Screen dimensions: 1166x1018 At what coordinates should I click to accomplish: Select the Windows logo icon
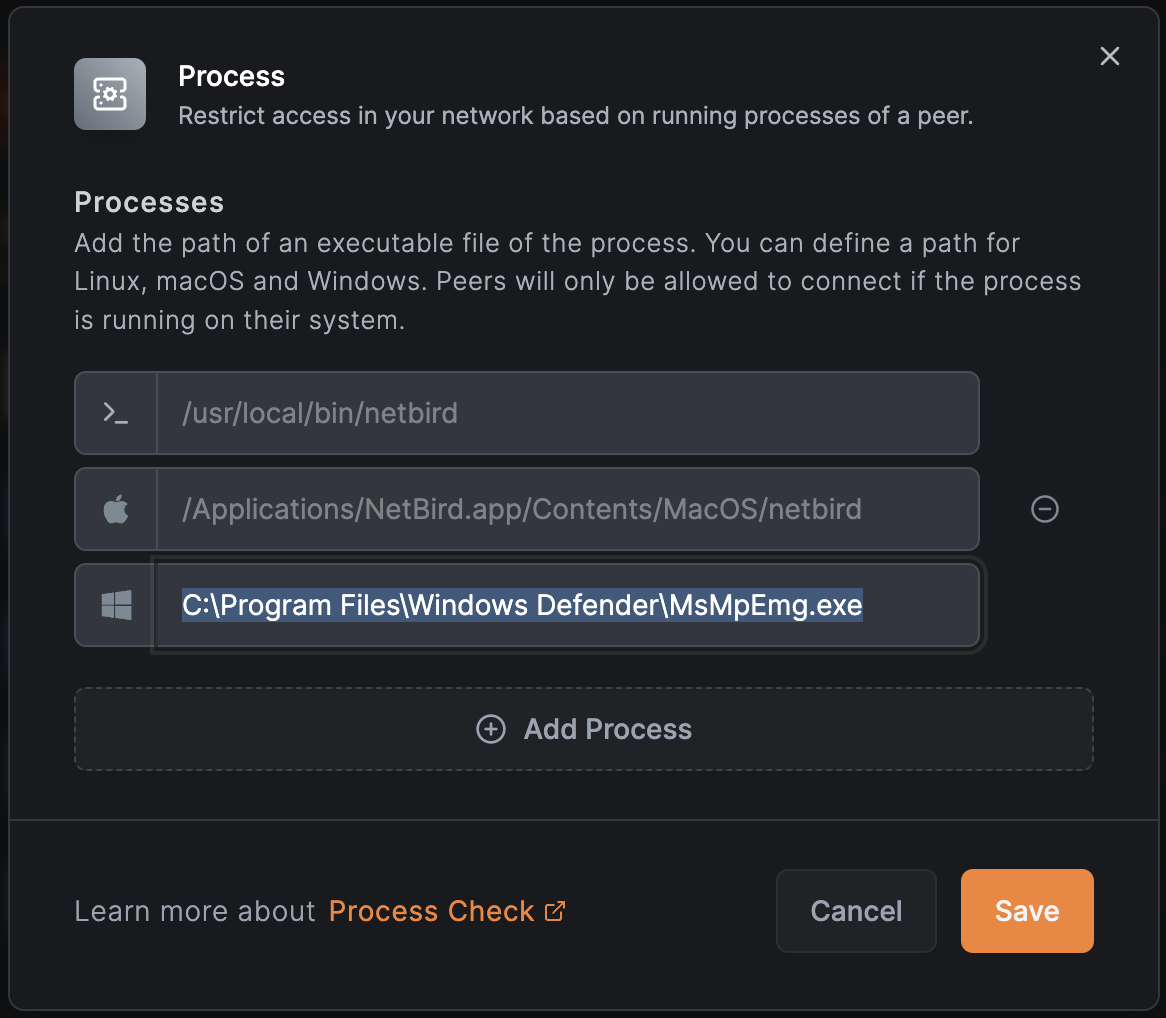click(x=115, y=605)
